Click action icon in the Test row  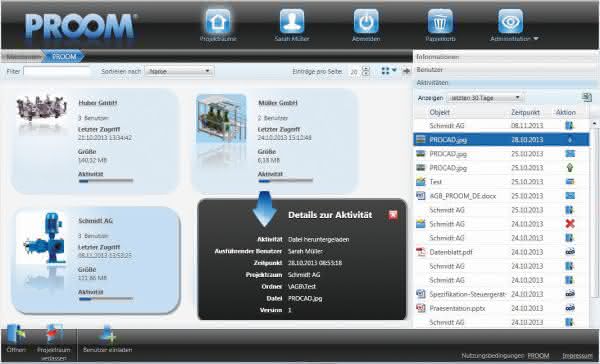570,181
